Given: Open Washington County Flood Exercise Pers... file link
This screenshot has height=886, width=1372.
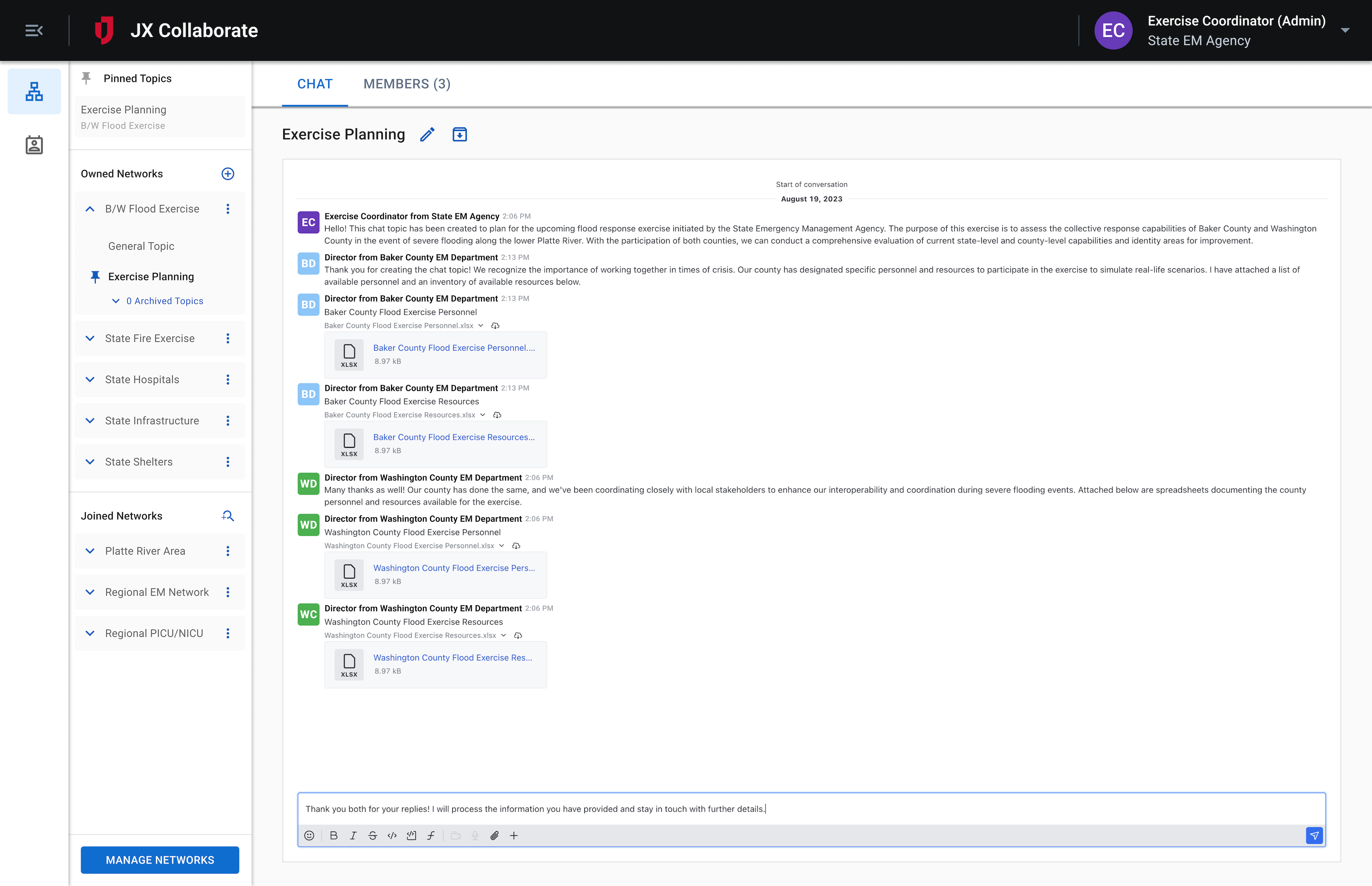Looking at the screenshot, I should [454, 568].
